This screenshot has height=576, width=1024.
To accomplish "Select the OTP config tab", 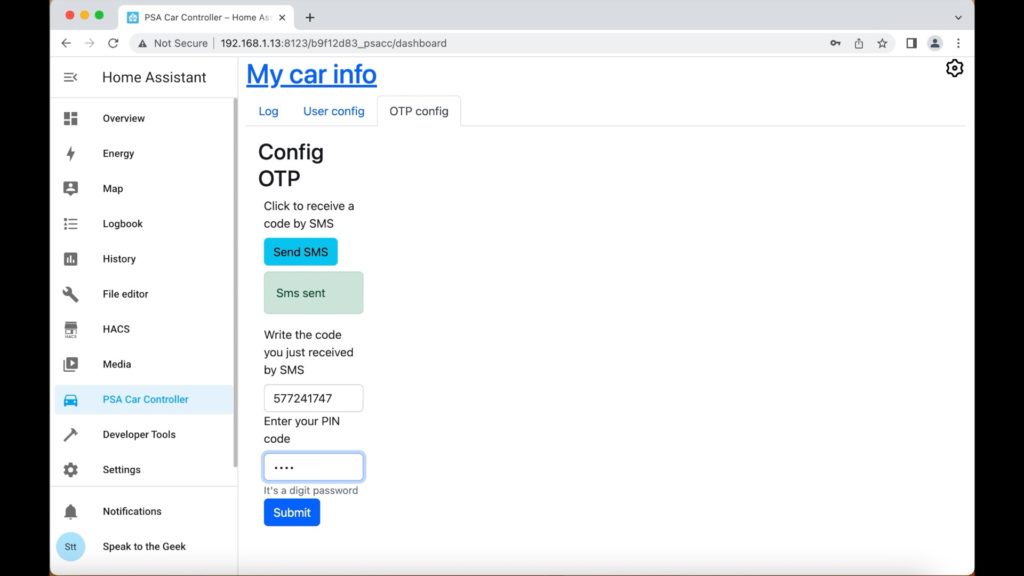I will [419, 111].
